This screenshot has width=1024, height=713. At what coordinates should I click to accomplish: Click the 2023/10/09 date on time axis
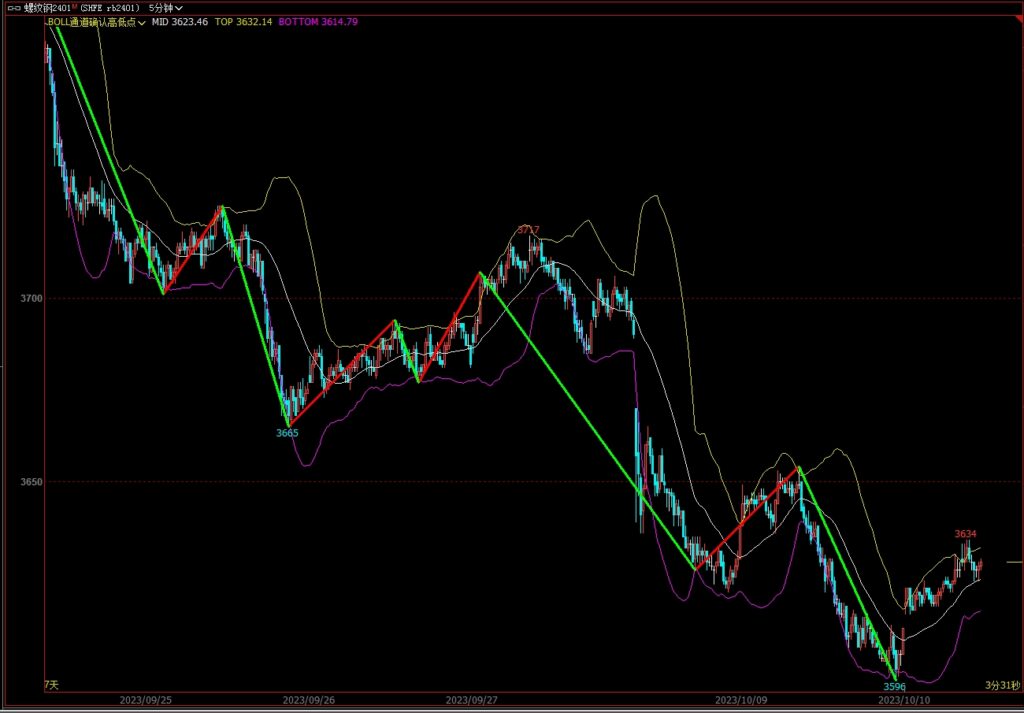click(739, 701)
